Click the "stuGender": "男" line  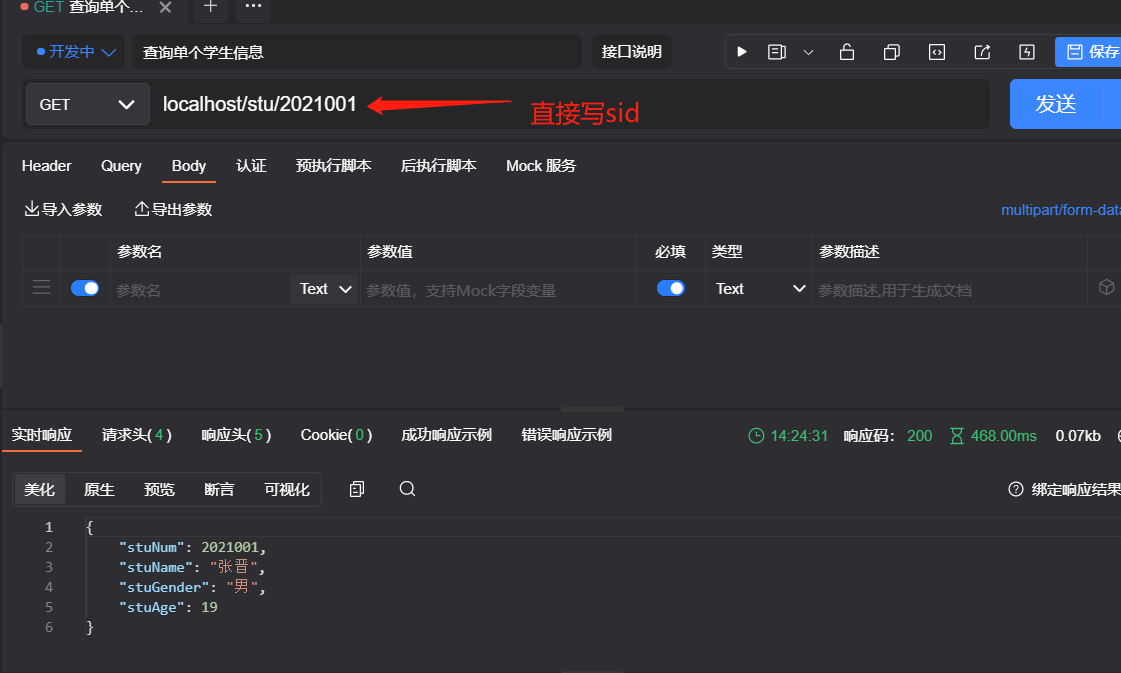(x=192, y=587)
